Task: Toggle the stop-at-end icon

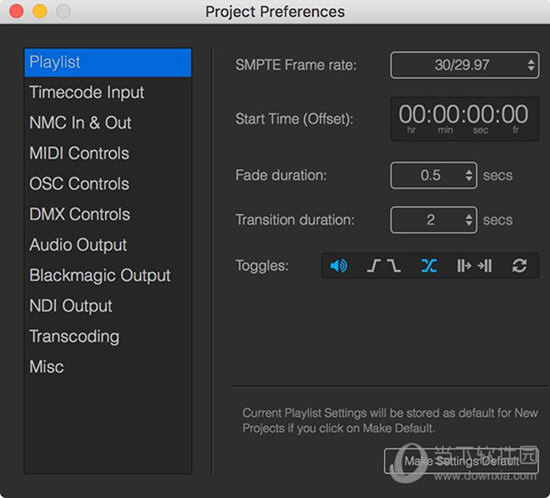Action: point(485,266)
